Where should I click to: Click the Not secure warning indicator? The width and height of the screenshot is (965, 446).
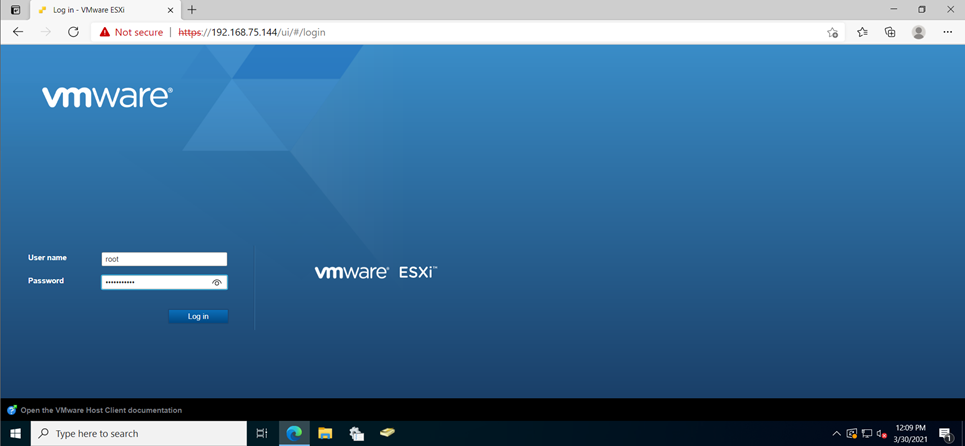click(131, 32)
